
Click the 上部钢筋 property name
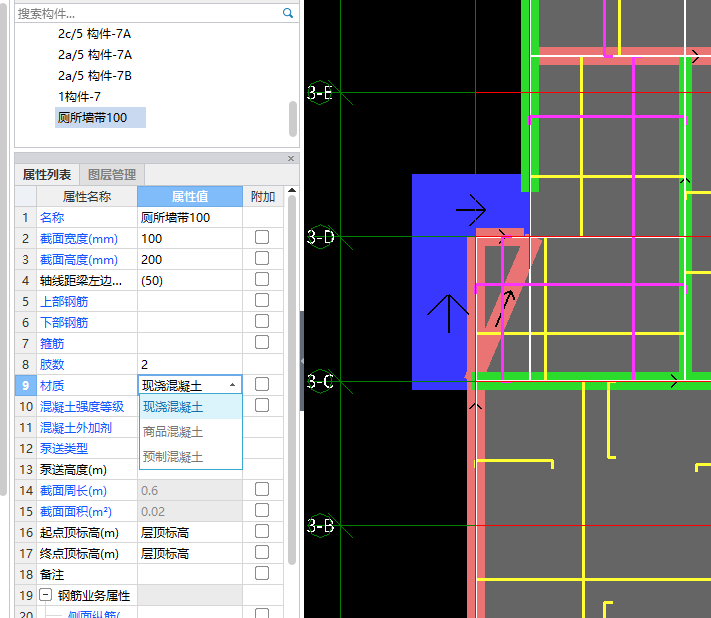tap(64, 302)
